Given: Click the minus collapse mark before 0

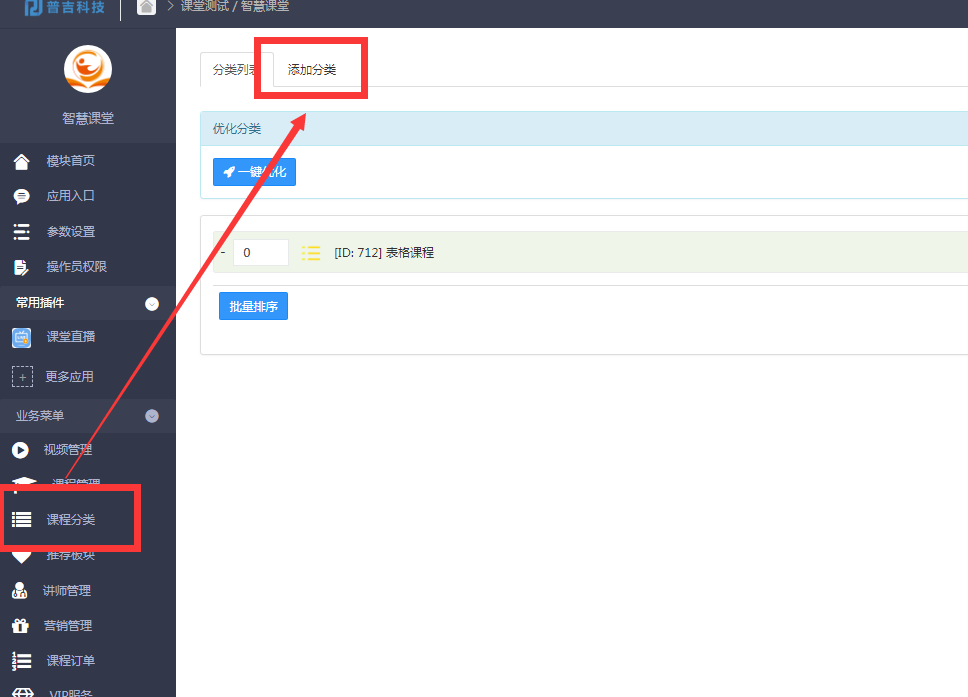Looking at the screenshot, I should pos(223,253).
